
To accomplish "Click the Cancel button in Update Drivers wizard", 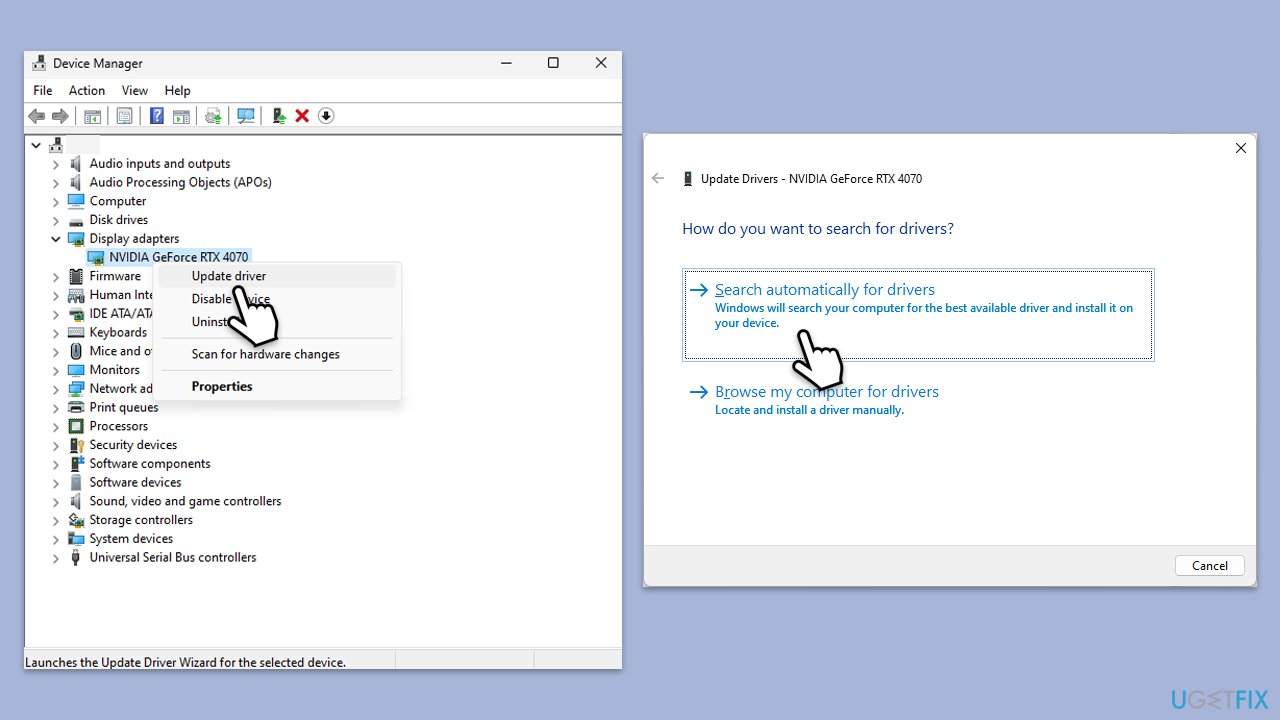I will click(x=1209, y=565).
